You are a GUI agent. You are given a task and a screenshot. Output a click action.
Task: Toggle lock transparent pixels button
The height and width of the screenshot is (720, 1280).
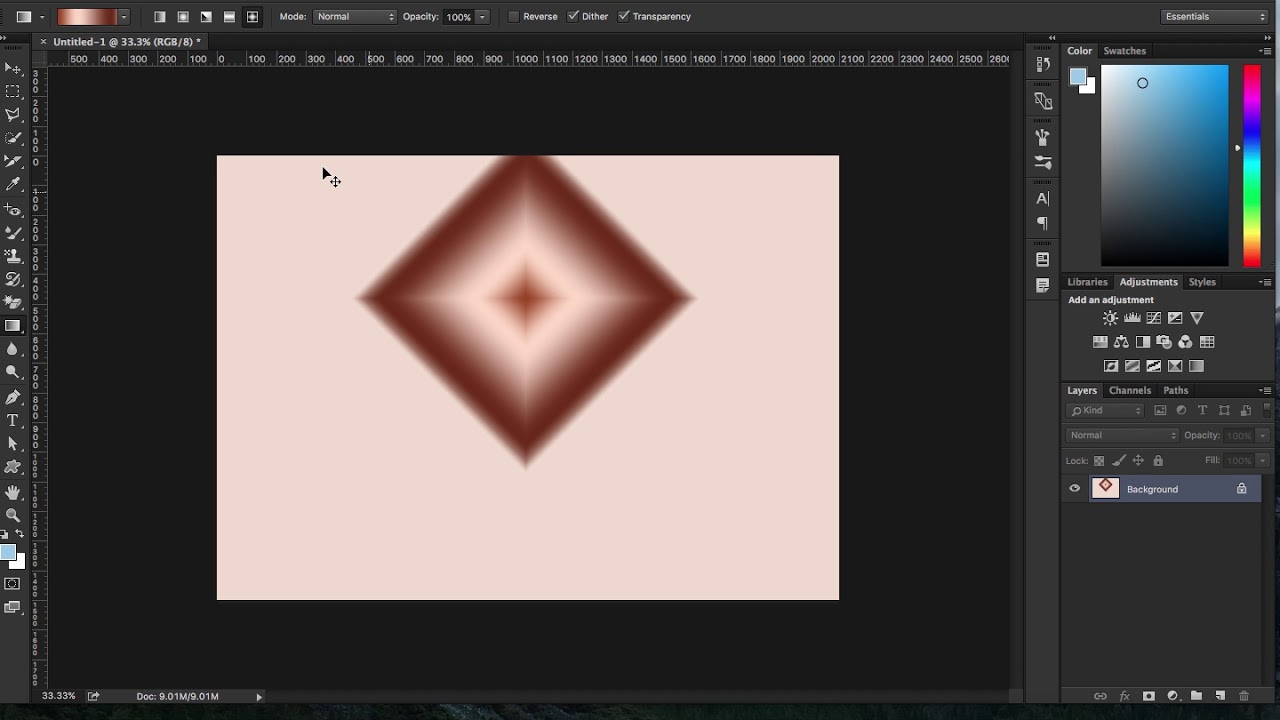[1099, 461]
